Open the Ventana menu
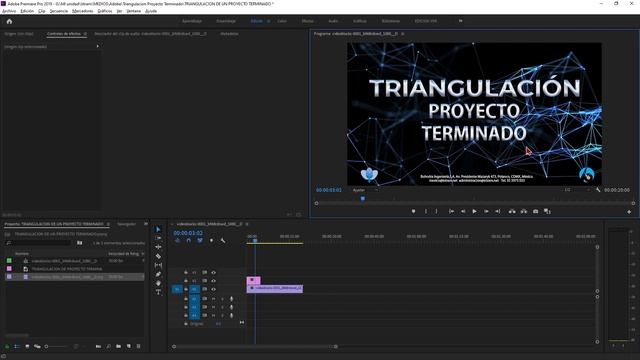This screenshot has width=640, height=360. [133, 11]
